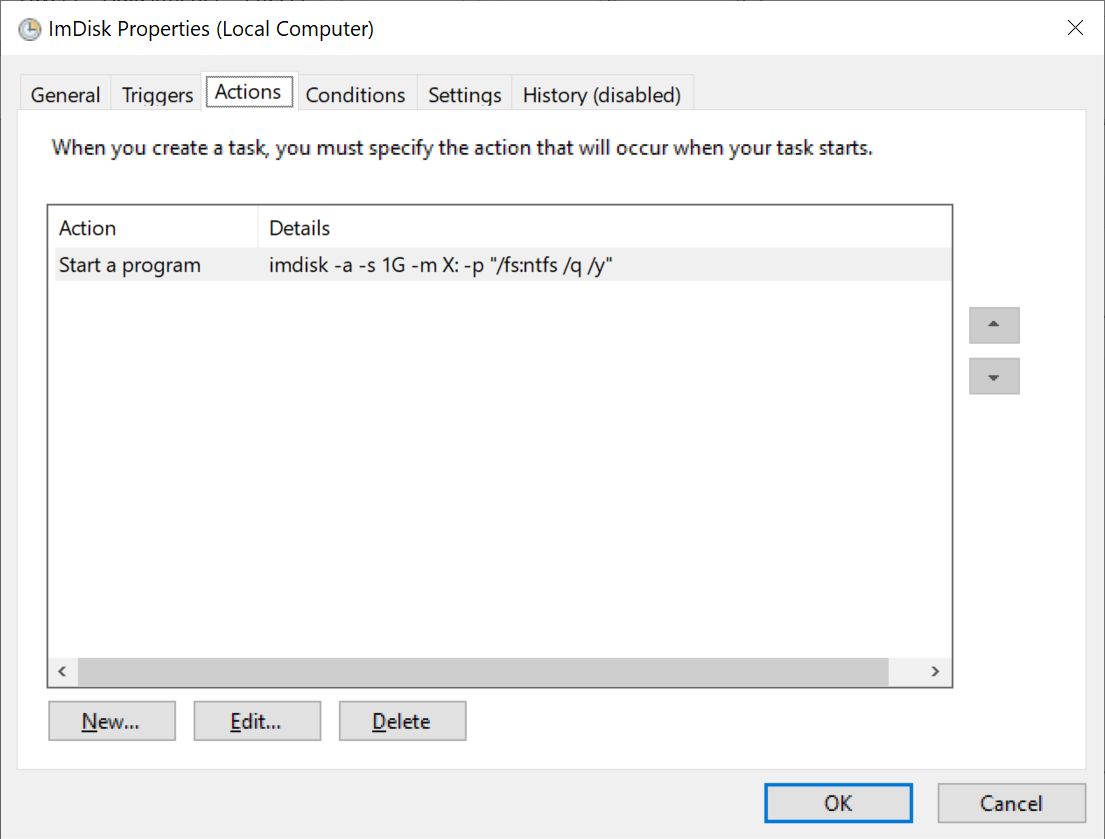Delete the selected action
Screen dimensions: 1105x839
(402, 721)
